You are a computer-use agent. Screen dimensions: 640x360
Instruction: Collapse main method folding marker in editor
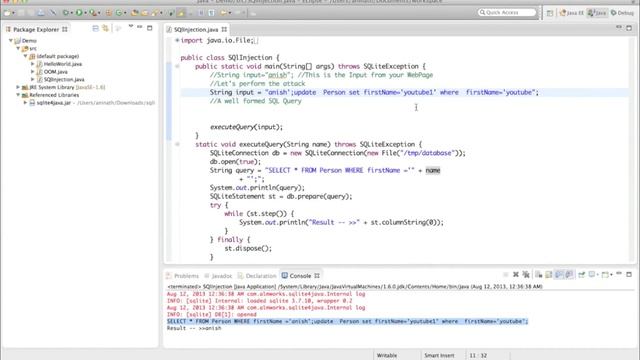click(x=177, y=66)
